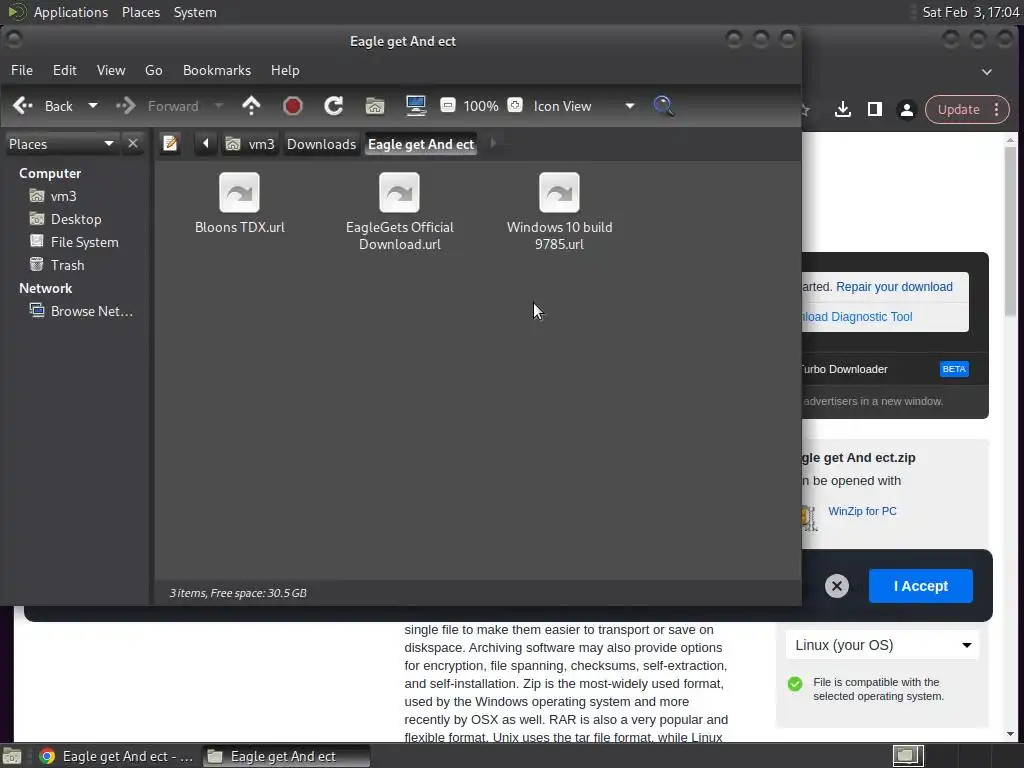Open the Back history dropdown arrow
This screenshot has width=1024, height=768.
(93, 106)
